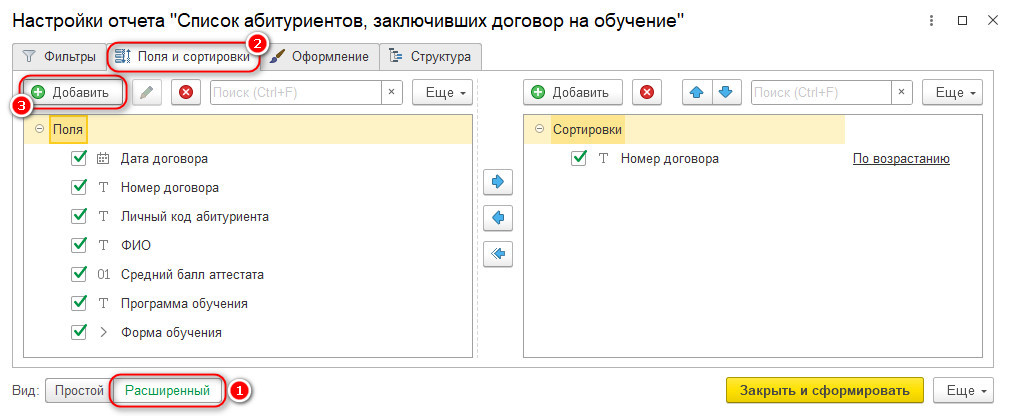Switch to the Поля и сортировки tab
The height and width of the screenshot is (416, 1013).
coord(183,56)
